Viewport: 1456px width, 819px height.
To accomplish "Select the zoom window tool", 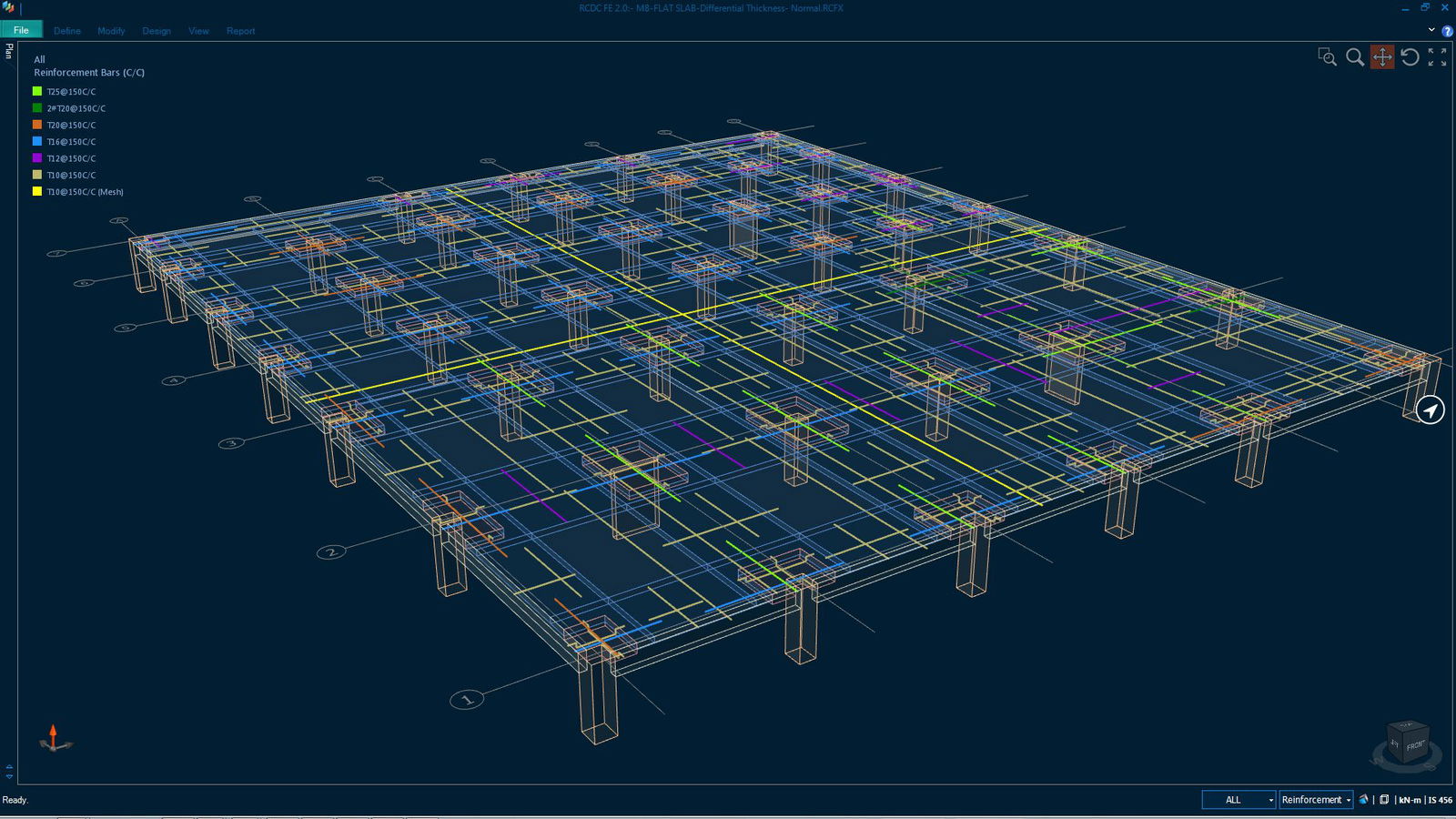I will [x=1327, y=57].
